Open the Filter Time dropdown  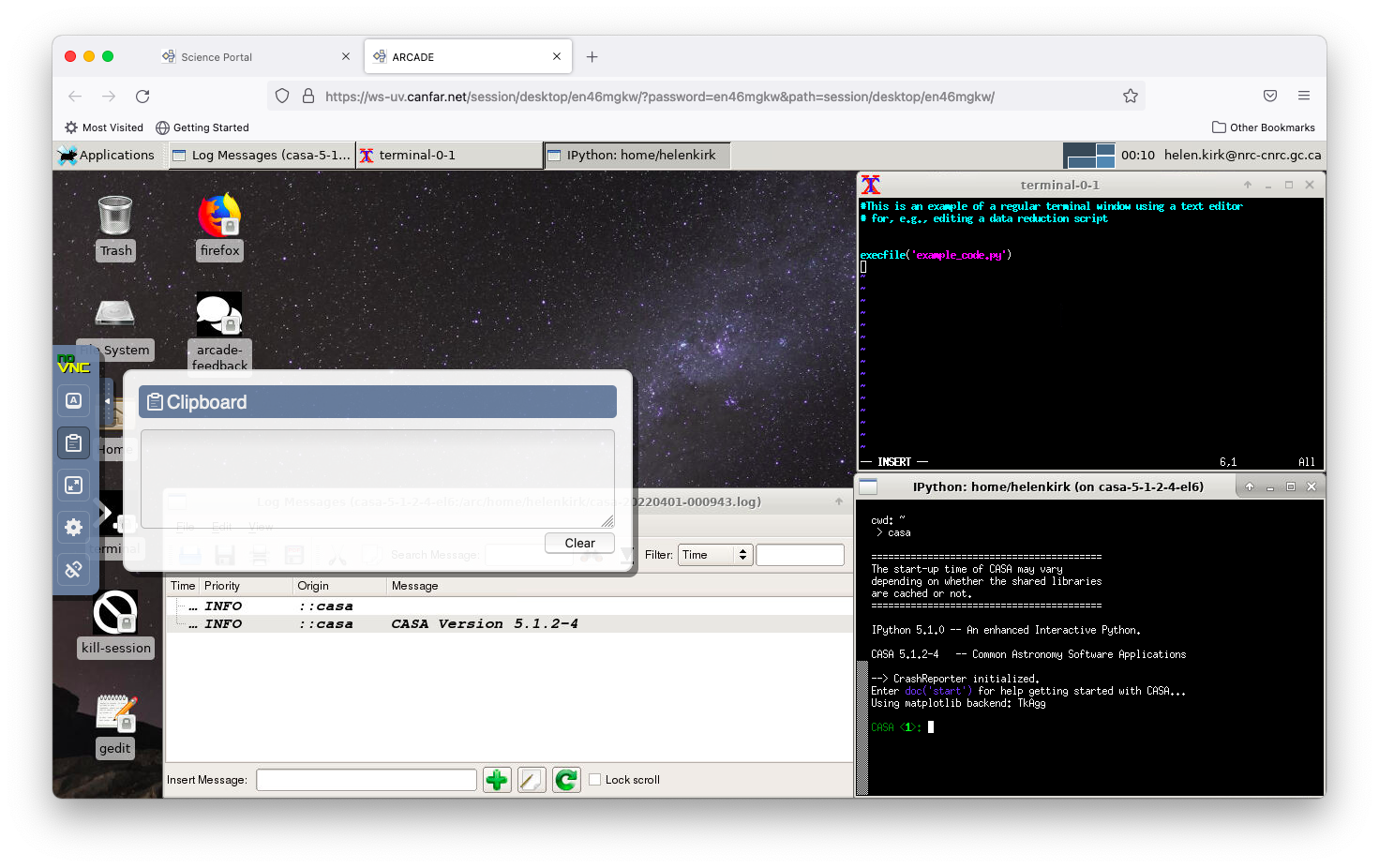tap(716, 555)
